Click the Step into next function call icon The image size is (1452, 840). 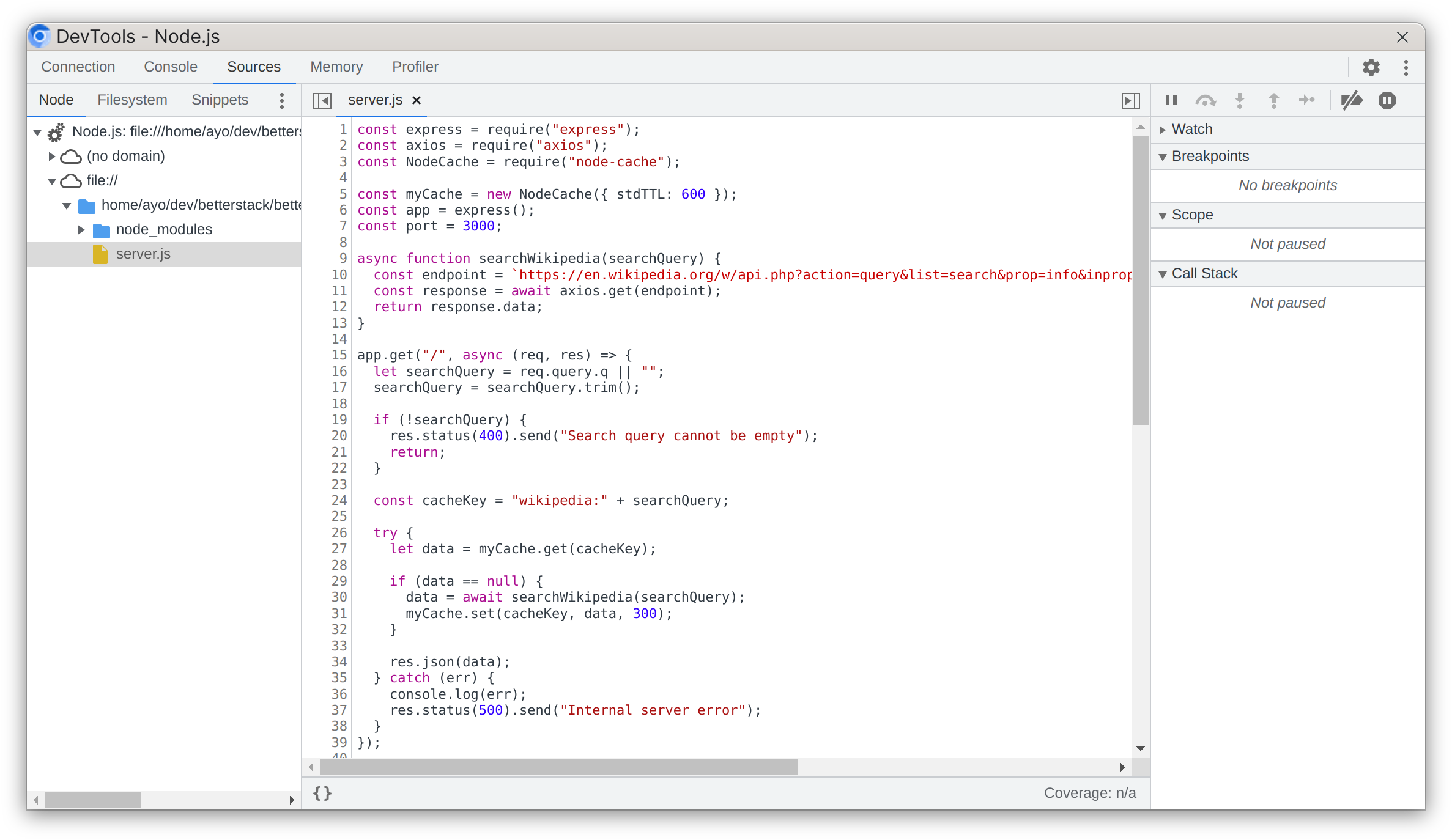point(1239,100)
